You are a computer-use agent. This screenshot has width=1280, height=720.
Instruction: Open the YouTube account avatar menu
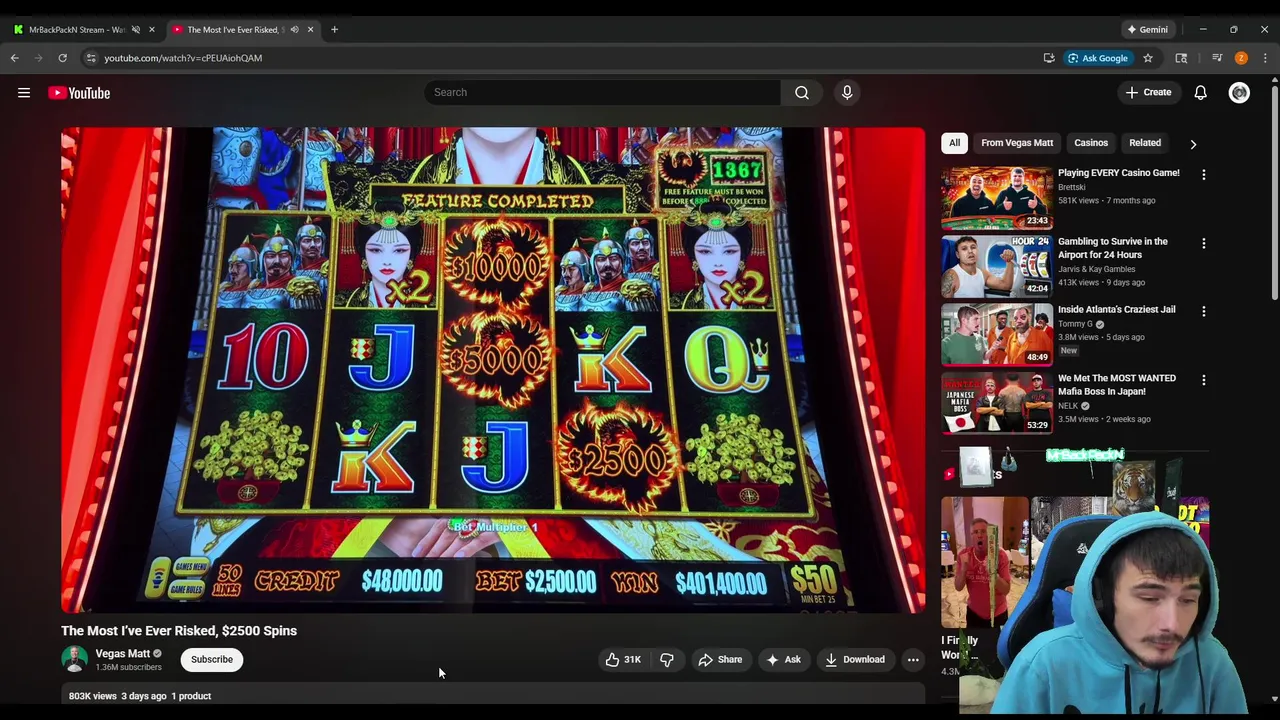pos(1239,92)
